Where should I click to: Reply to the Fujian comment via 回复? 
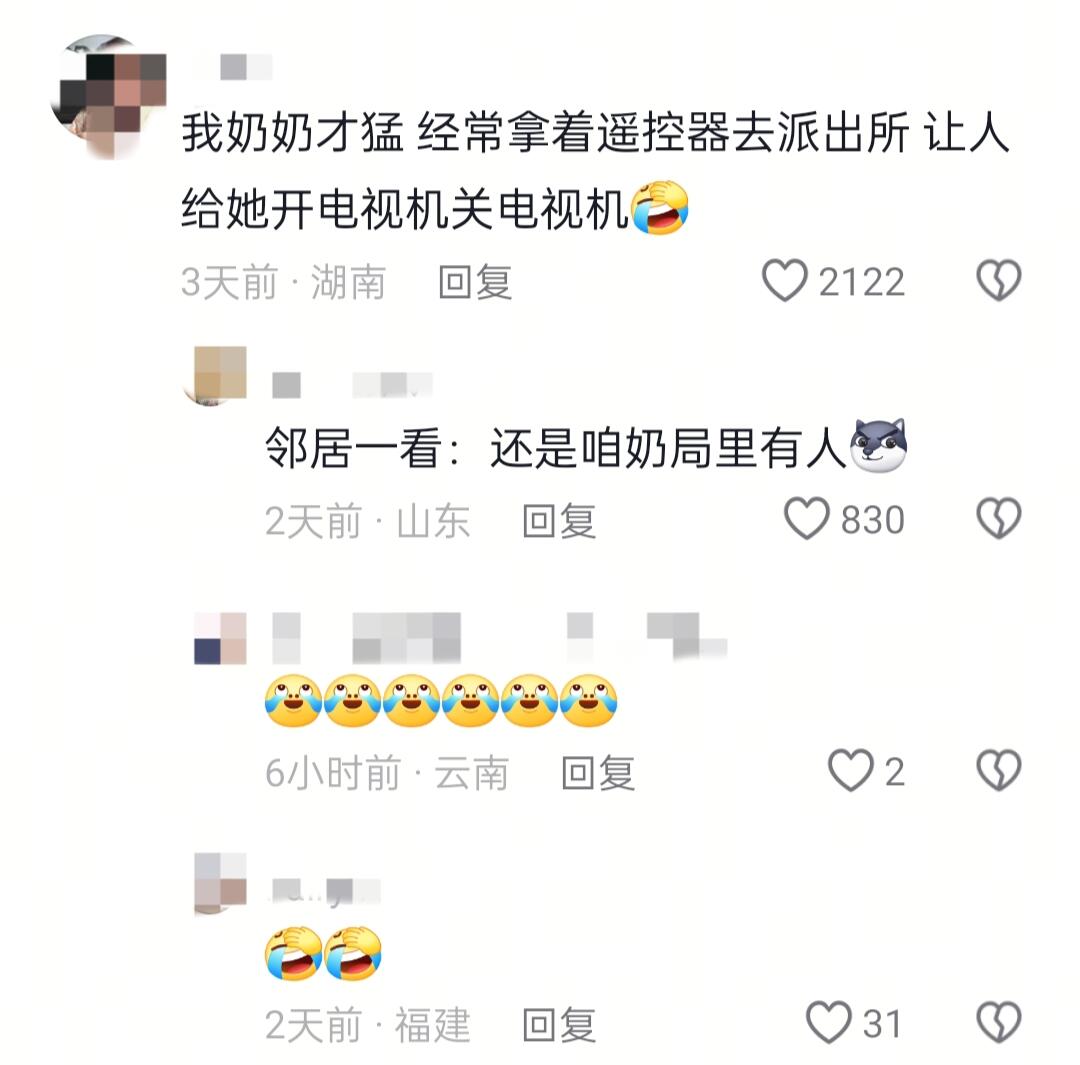559,1025
